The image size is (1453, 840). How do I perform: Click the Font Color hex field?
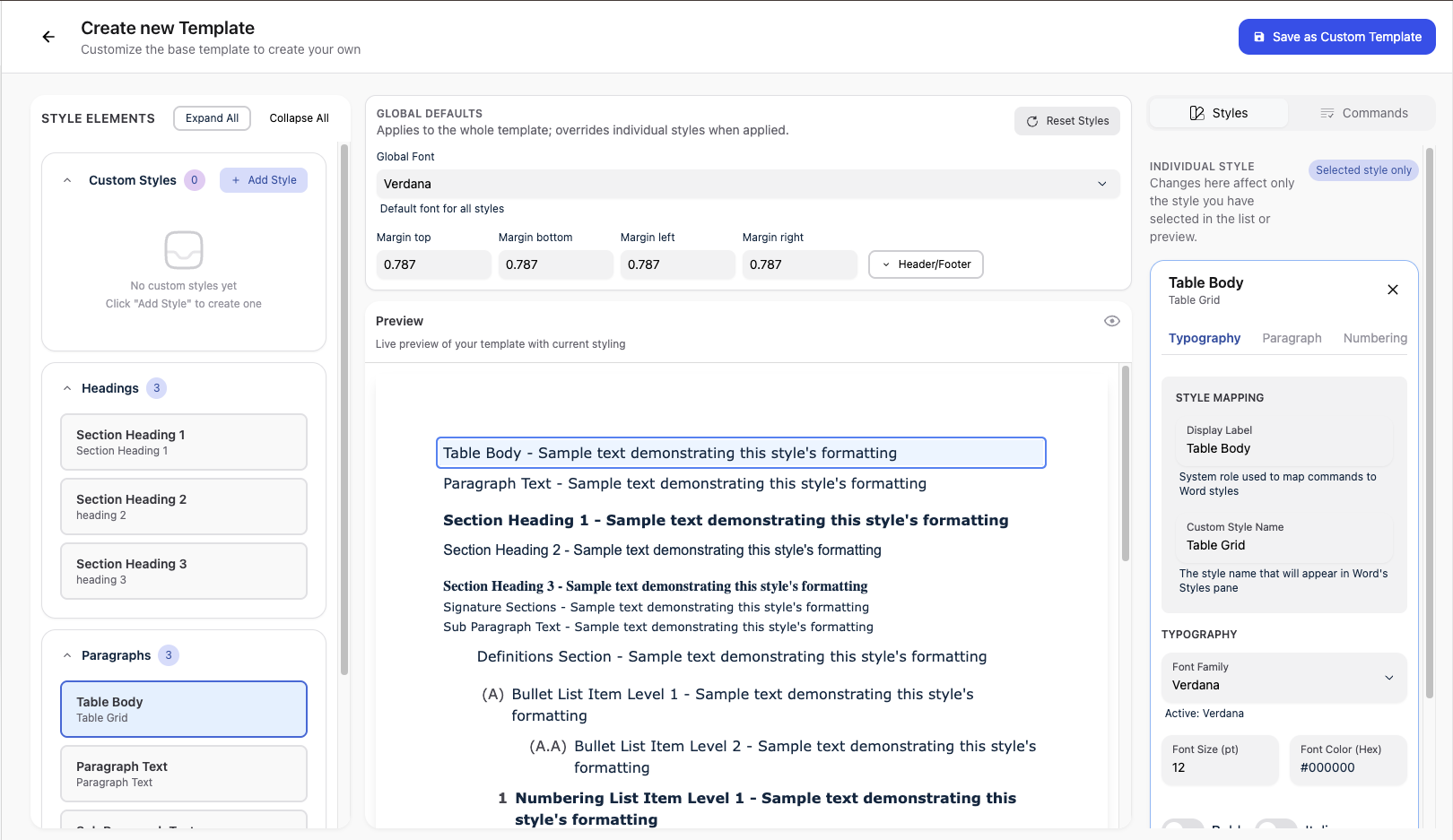(x=1347, y=767)
